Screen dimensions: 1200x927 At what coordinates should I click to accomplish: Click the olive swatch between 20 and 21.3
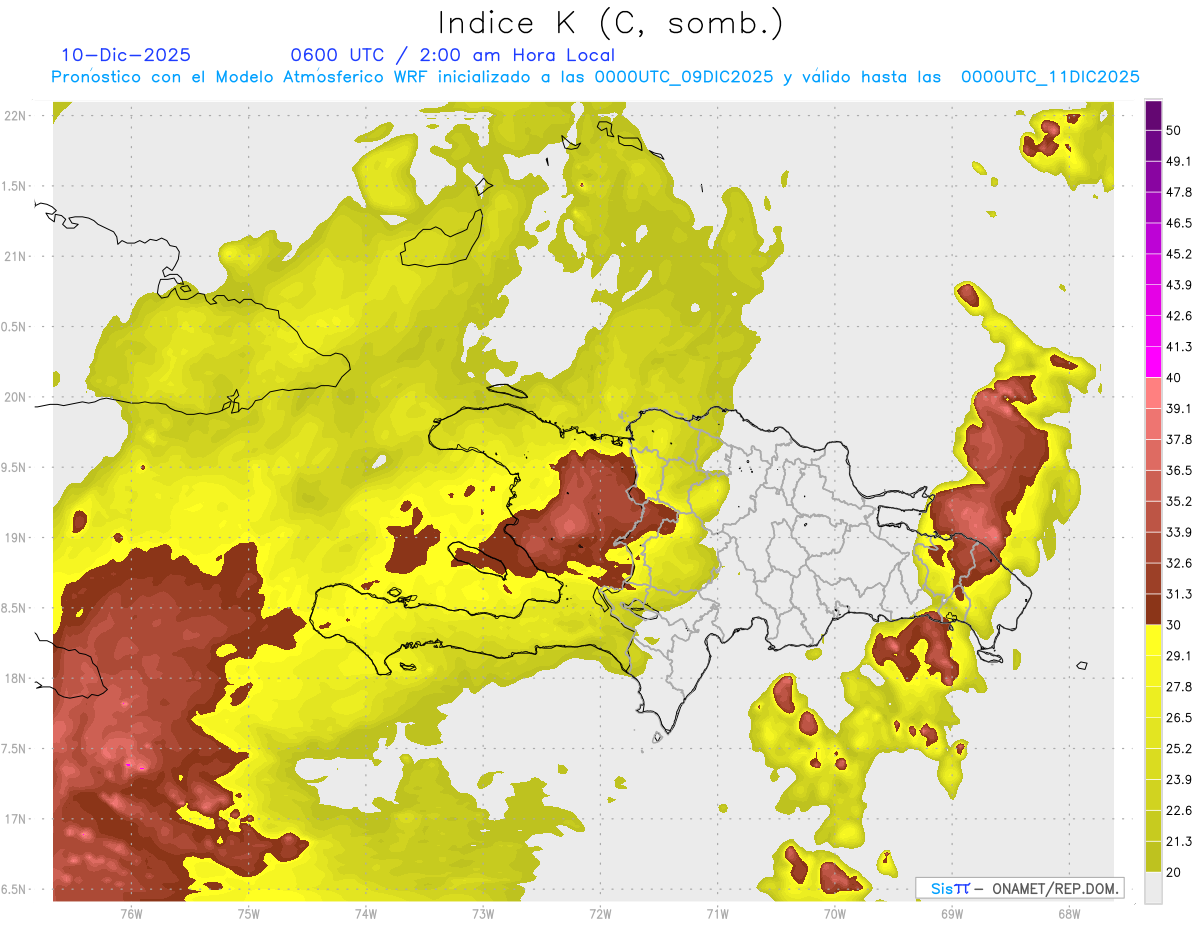pos(1153,857)
